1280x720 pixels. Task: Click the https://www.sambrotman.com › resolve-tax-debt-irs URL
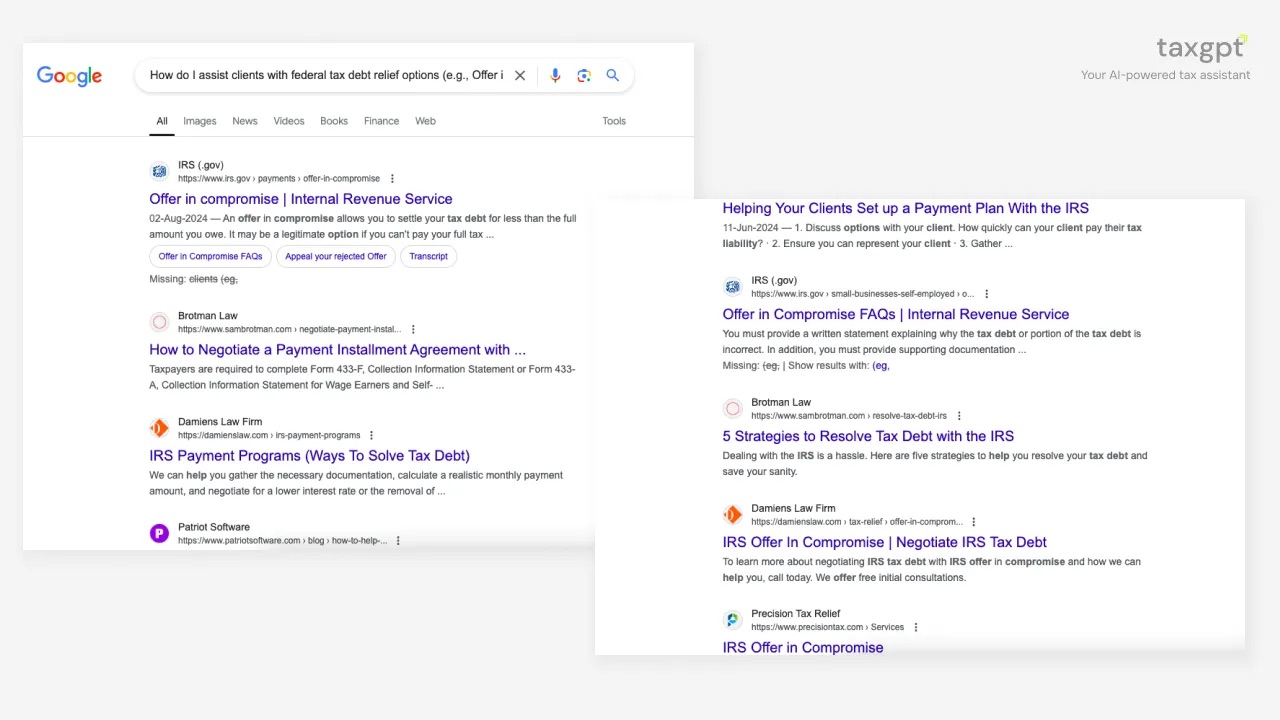pos(849,416)
